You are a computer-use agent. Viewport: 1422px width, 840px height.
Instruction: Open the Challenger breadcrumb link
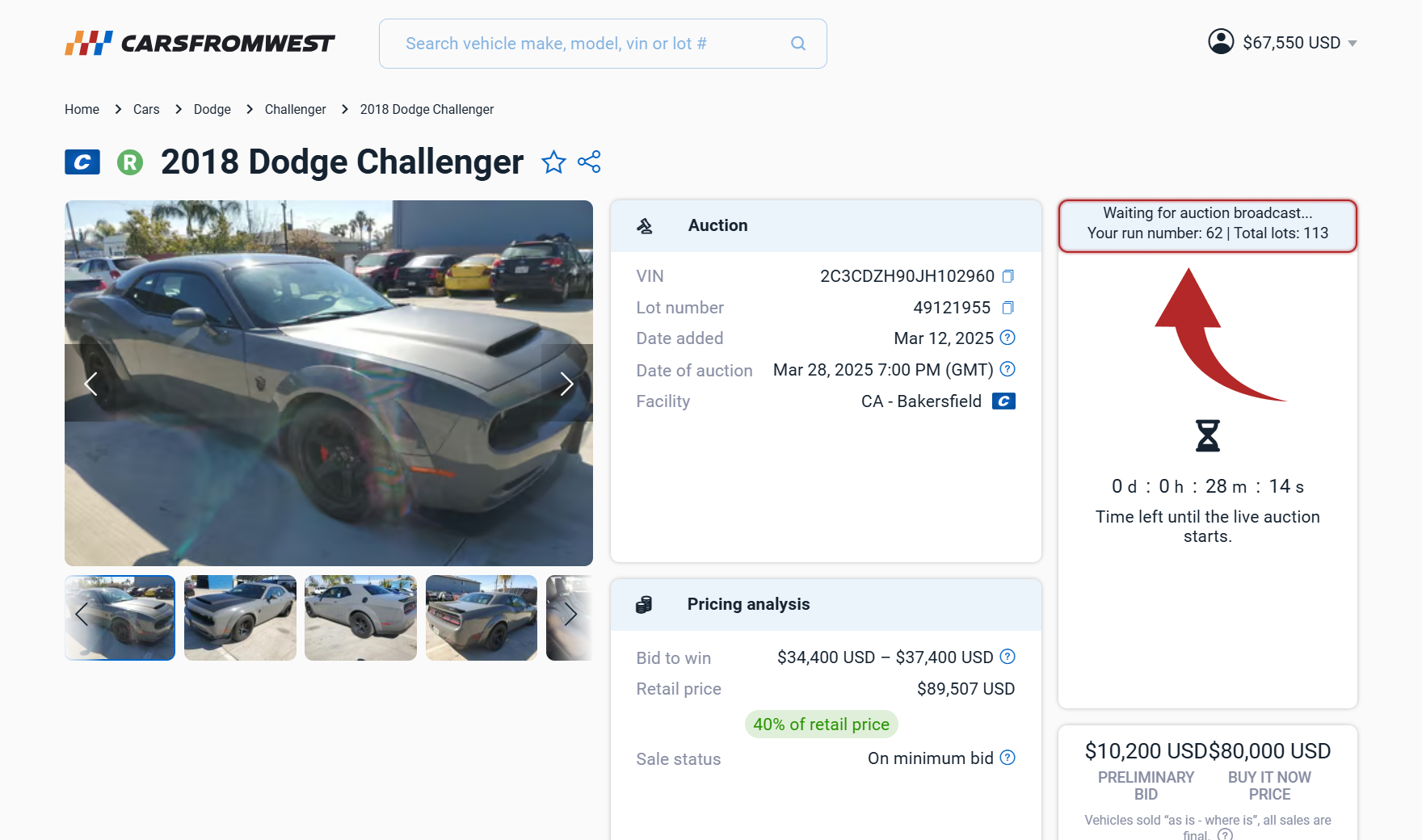click(295, 109)
